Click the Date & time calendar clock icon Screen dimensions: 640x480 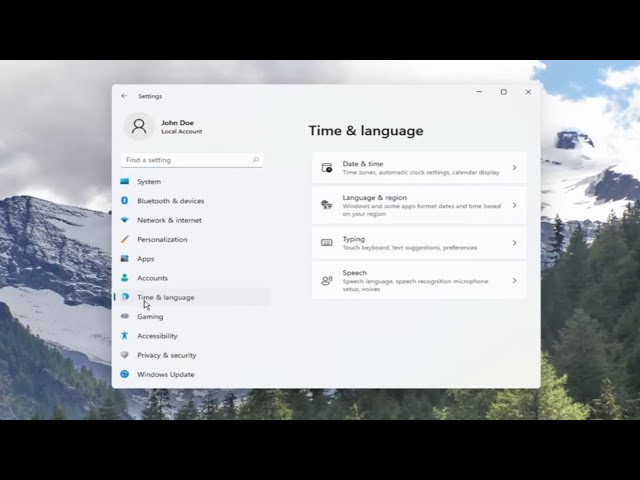point(327,168)
